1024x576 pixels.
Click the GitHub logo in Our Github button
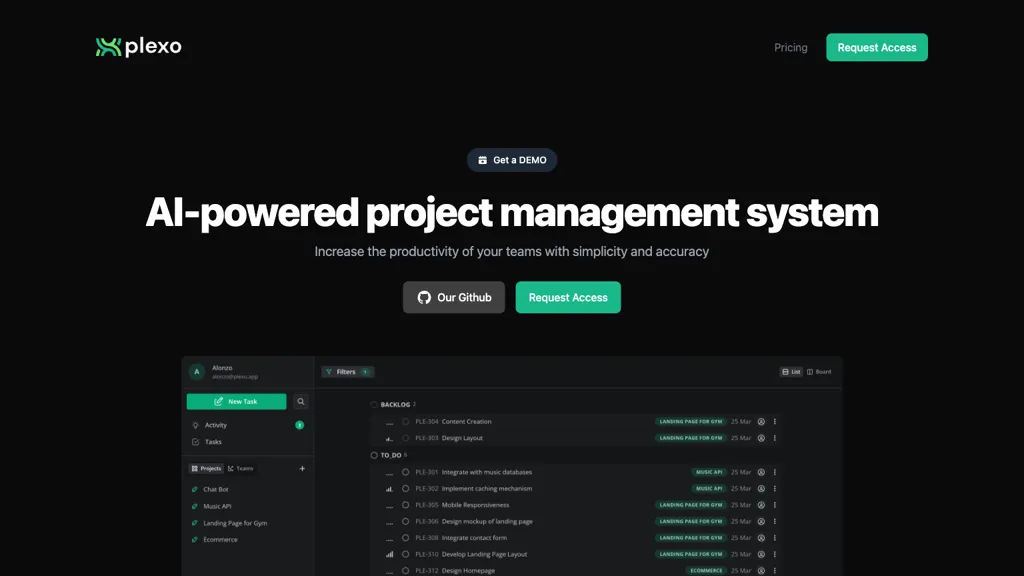tap(425, 297)
